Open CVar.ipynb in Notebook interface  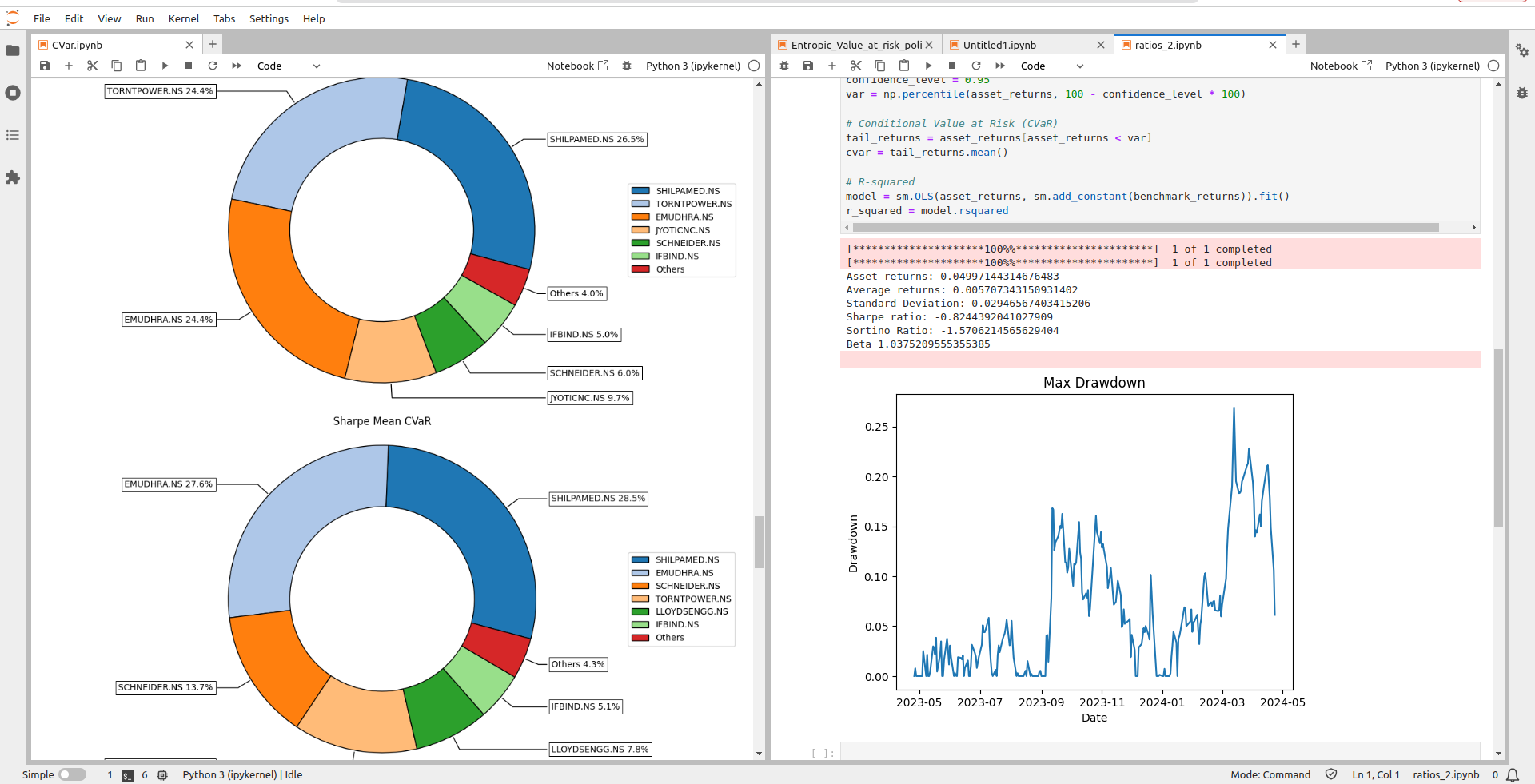click(x=577, y=66)
